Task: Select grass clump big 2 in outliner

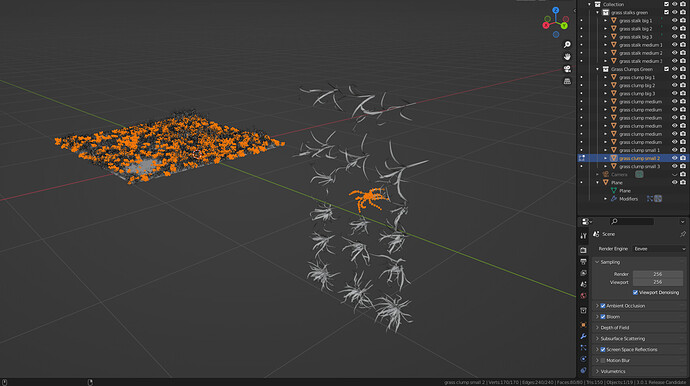Action: [x=637, y=85]
